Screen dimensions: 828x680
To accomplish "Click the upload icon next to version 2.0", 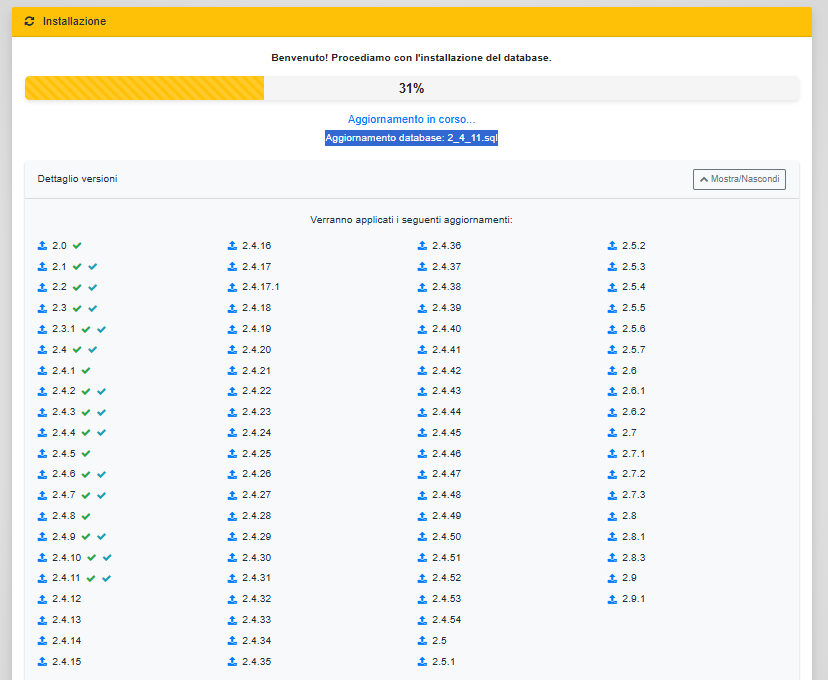I will point(42,245).
